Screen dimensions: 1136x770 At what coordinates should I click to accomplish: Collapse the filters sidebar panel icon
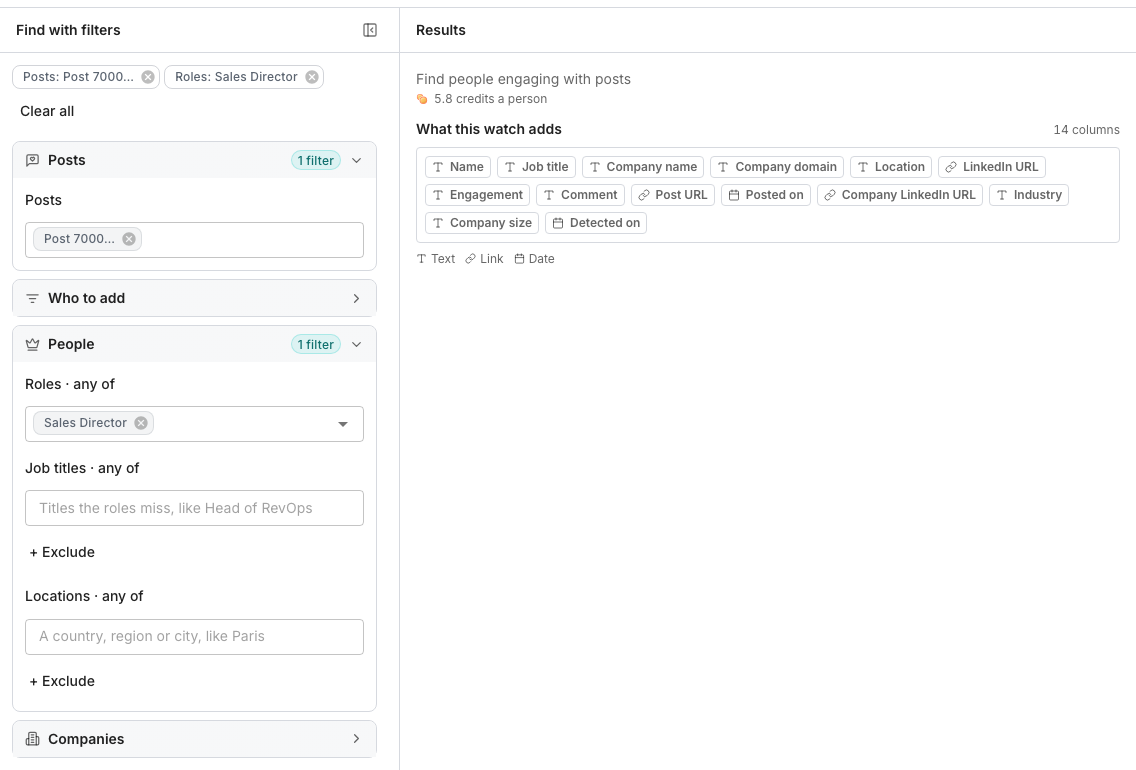pos(369,30)
